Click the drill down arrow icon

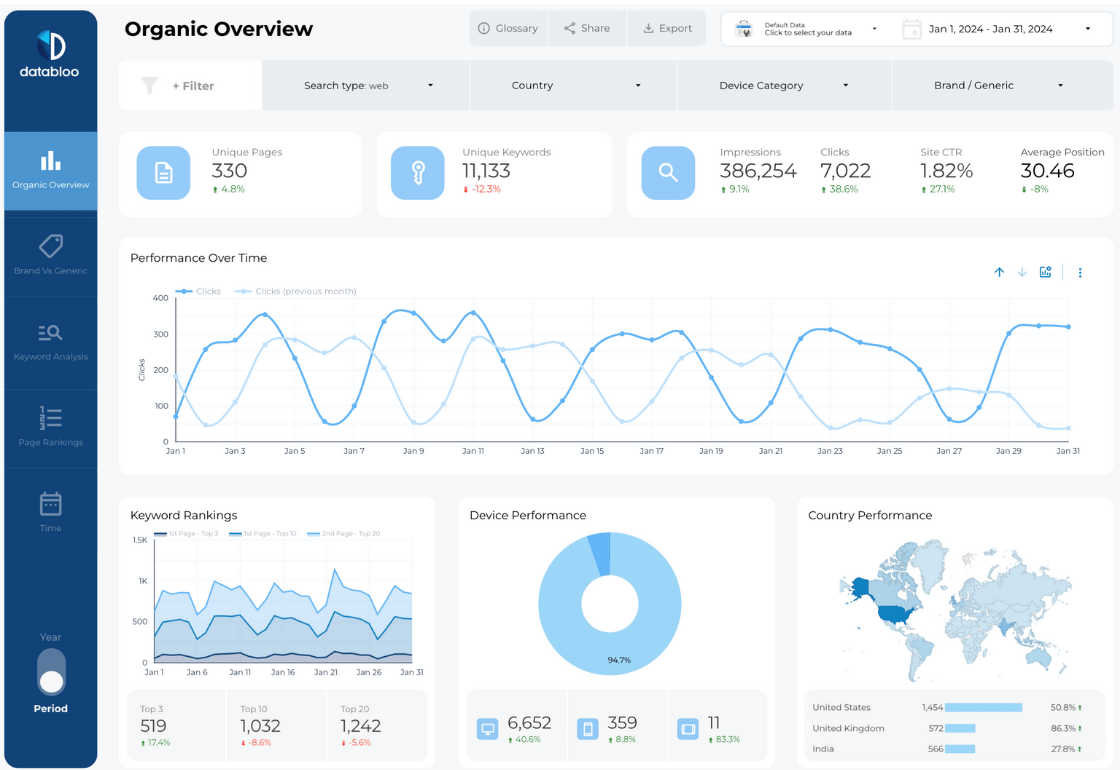tap(1022, 272)
